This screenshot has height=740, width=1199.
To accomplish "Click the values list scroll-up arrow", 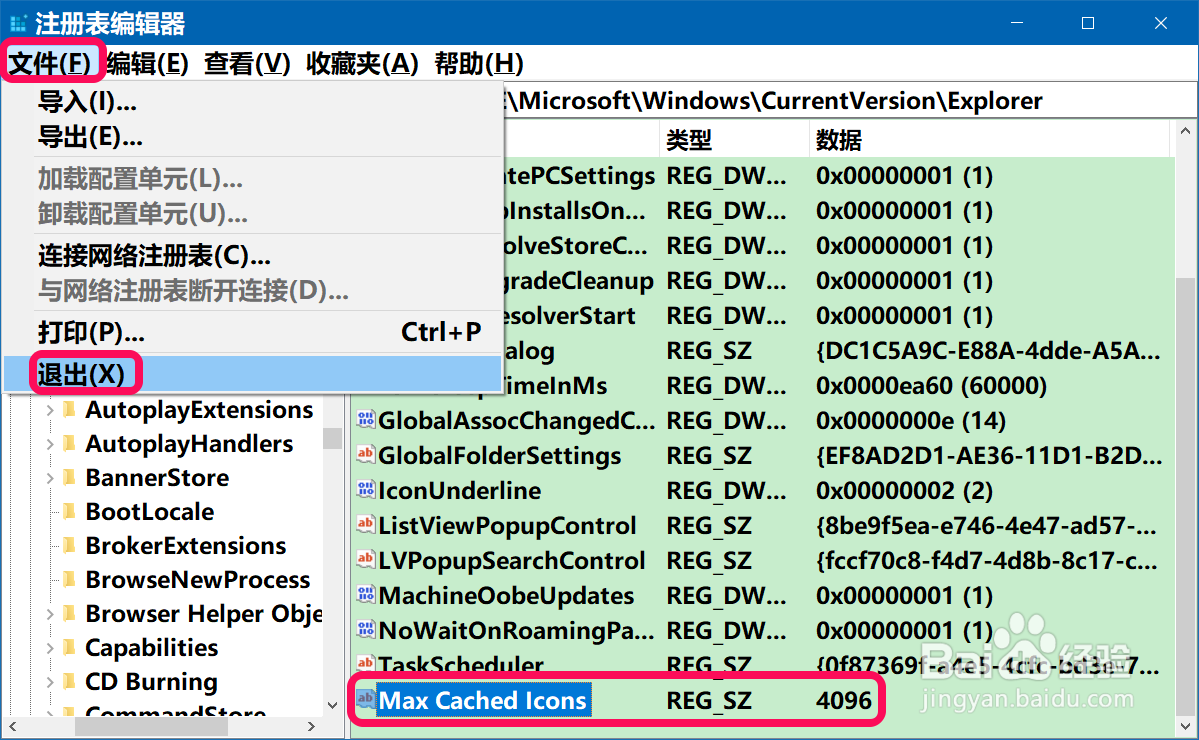I will point(1185,131).
